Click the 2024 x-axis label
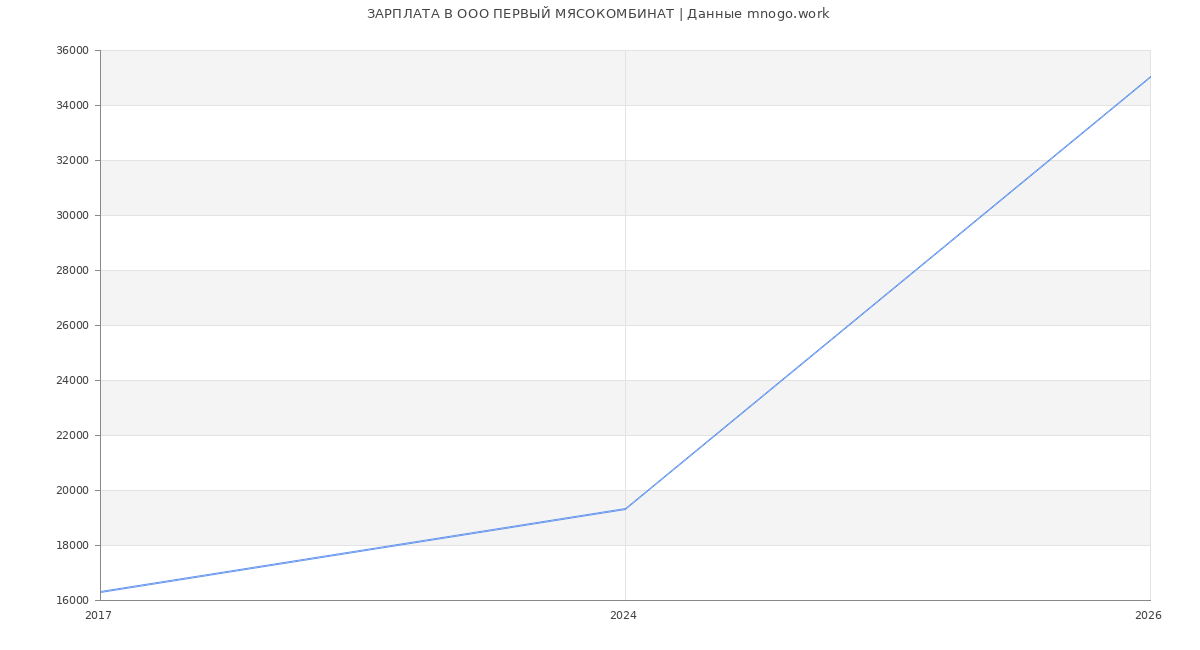 (623, 616)
